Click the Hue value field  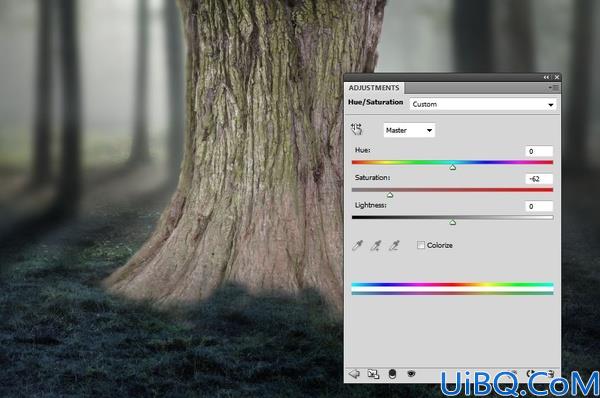coord(539,151)
